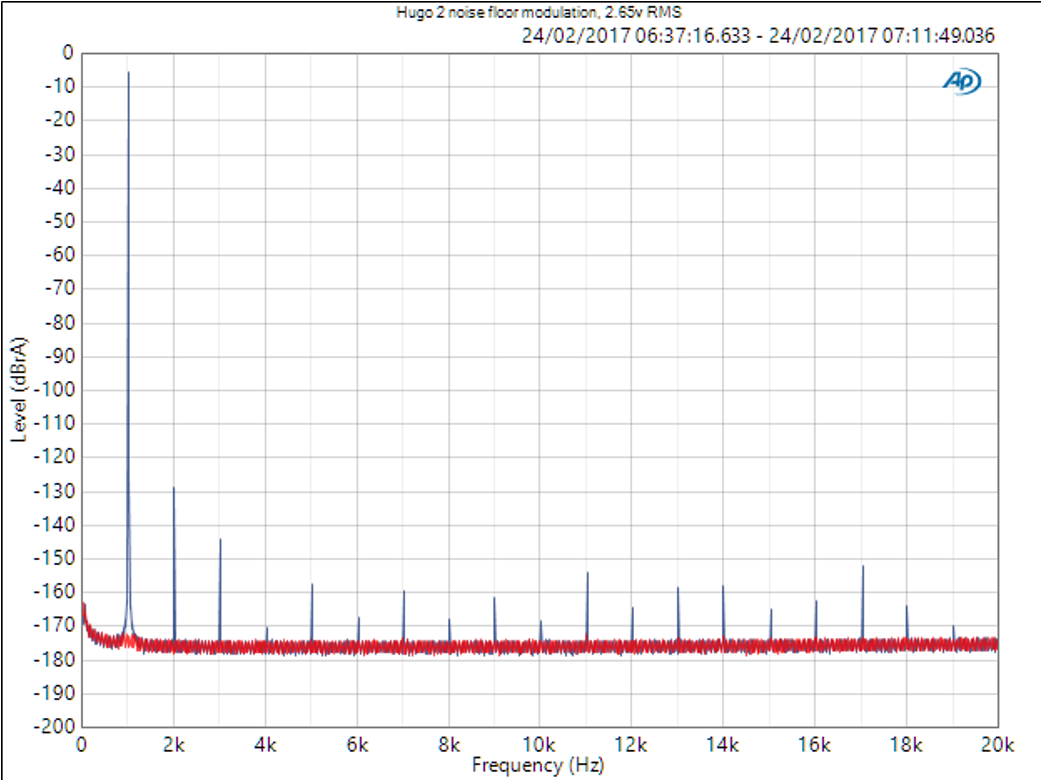The image size is (1042, 780).
Task: Click the '2k' x-axis tick label
Action: pyautogui.click(x=173, y=745)
